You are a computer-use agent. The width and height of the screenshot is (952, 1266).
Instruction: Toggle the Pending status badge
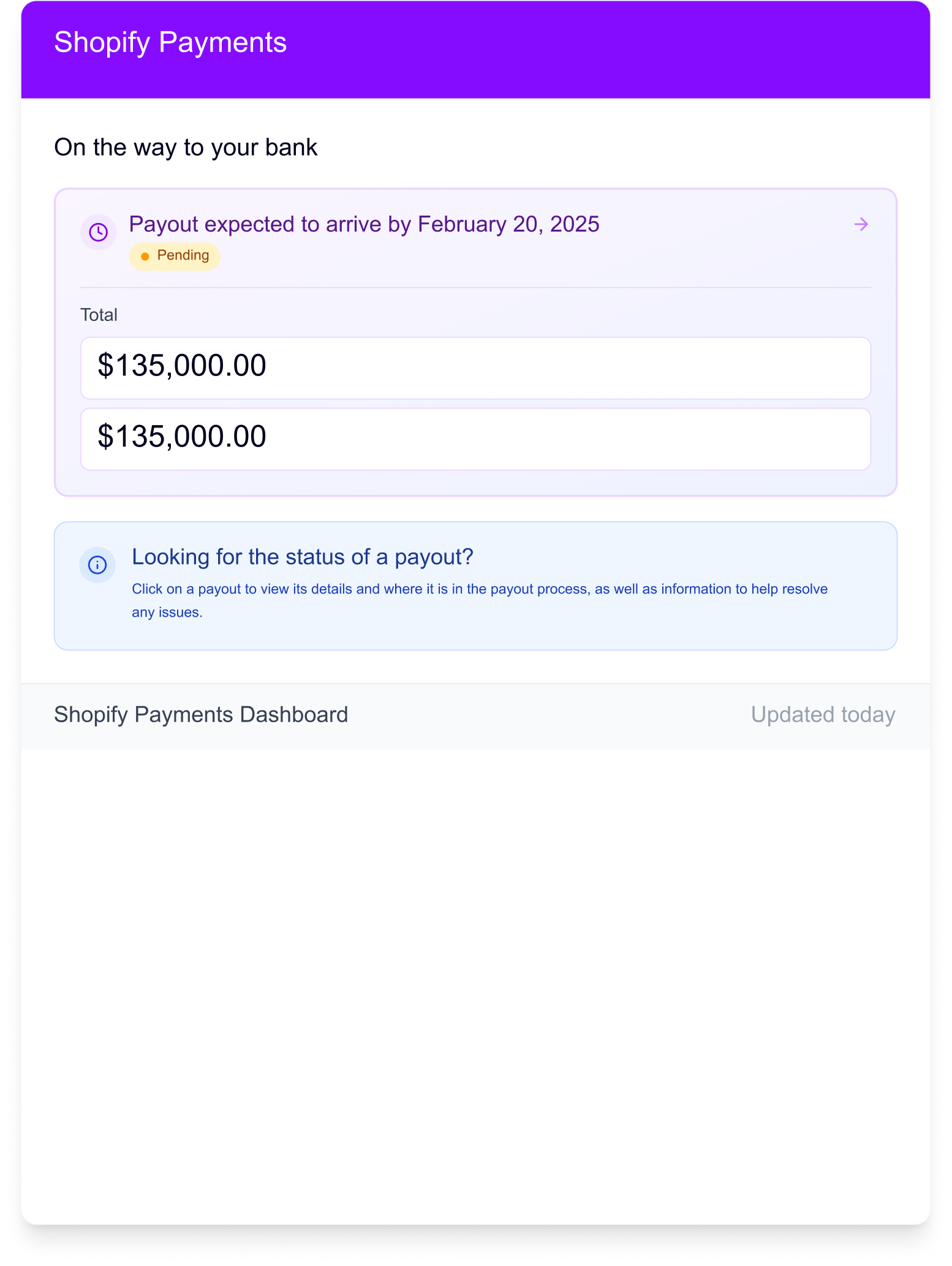pyautogui.click(x=175, y=255)
